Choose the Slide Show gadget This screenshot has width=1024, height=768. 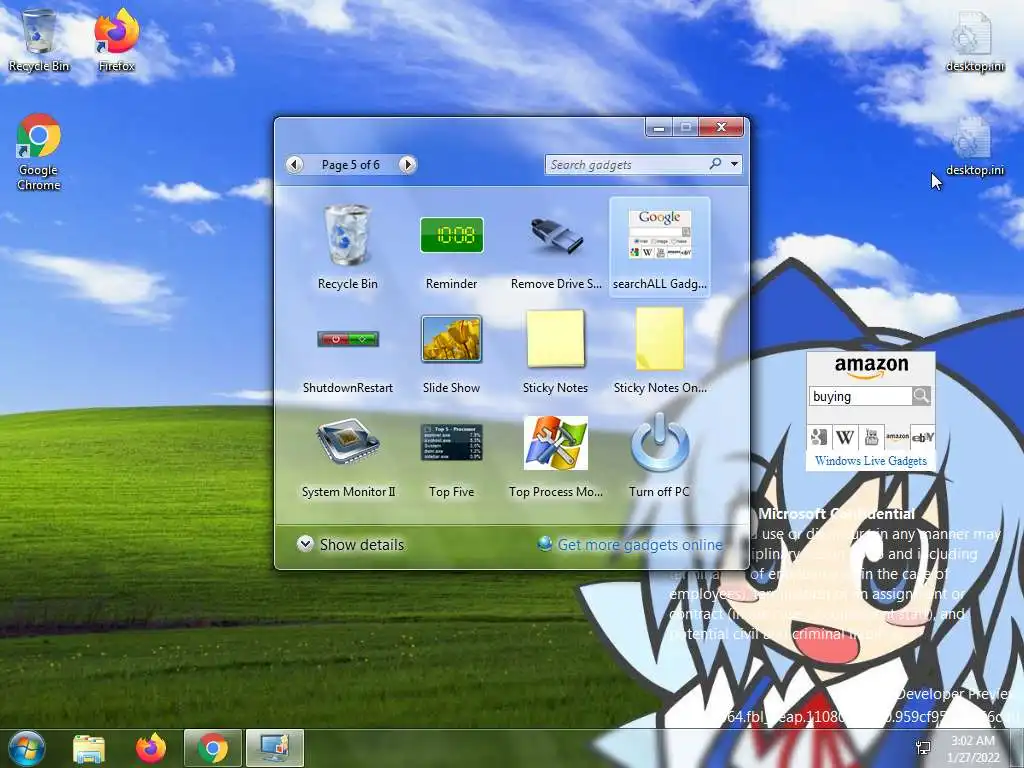click(451, 351)
